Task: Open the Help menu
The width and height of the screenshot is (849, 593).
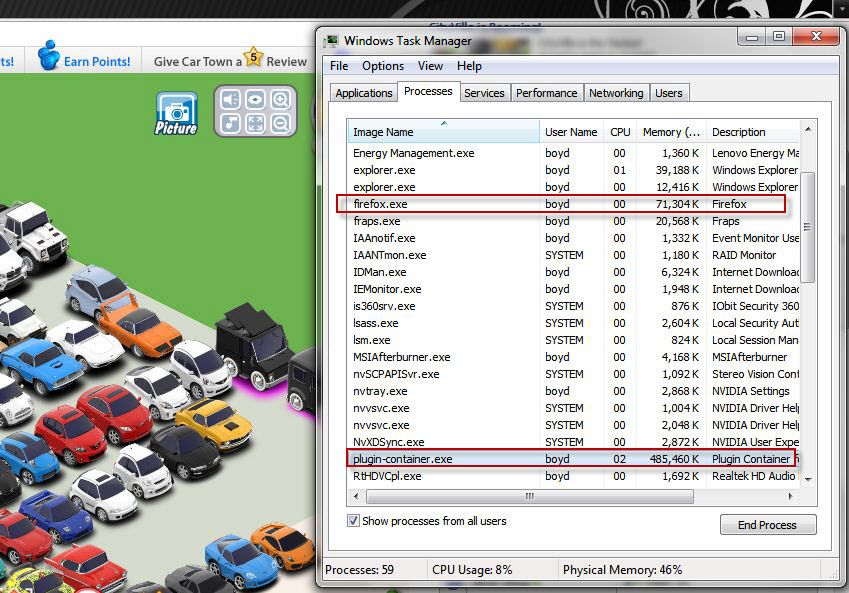Action: [x=469, y=66]
